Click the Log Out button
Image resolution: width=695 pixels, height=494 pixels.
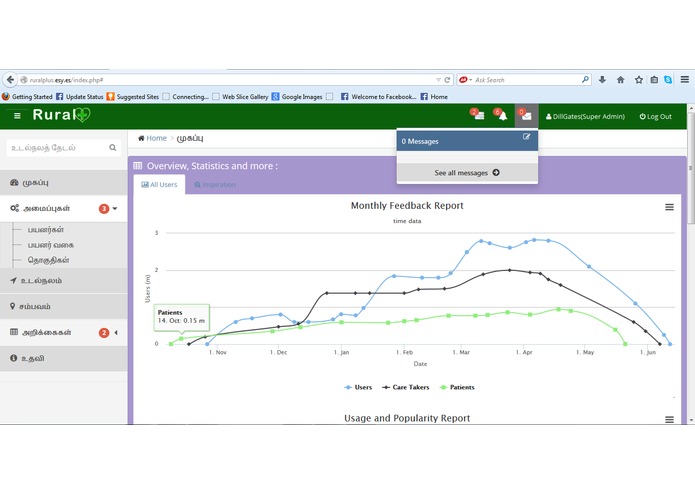point(656,117)
